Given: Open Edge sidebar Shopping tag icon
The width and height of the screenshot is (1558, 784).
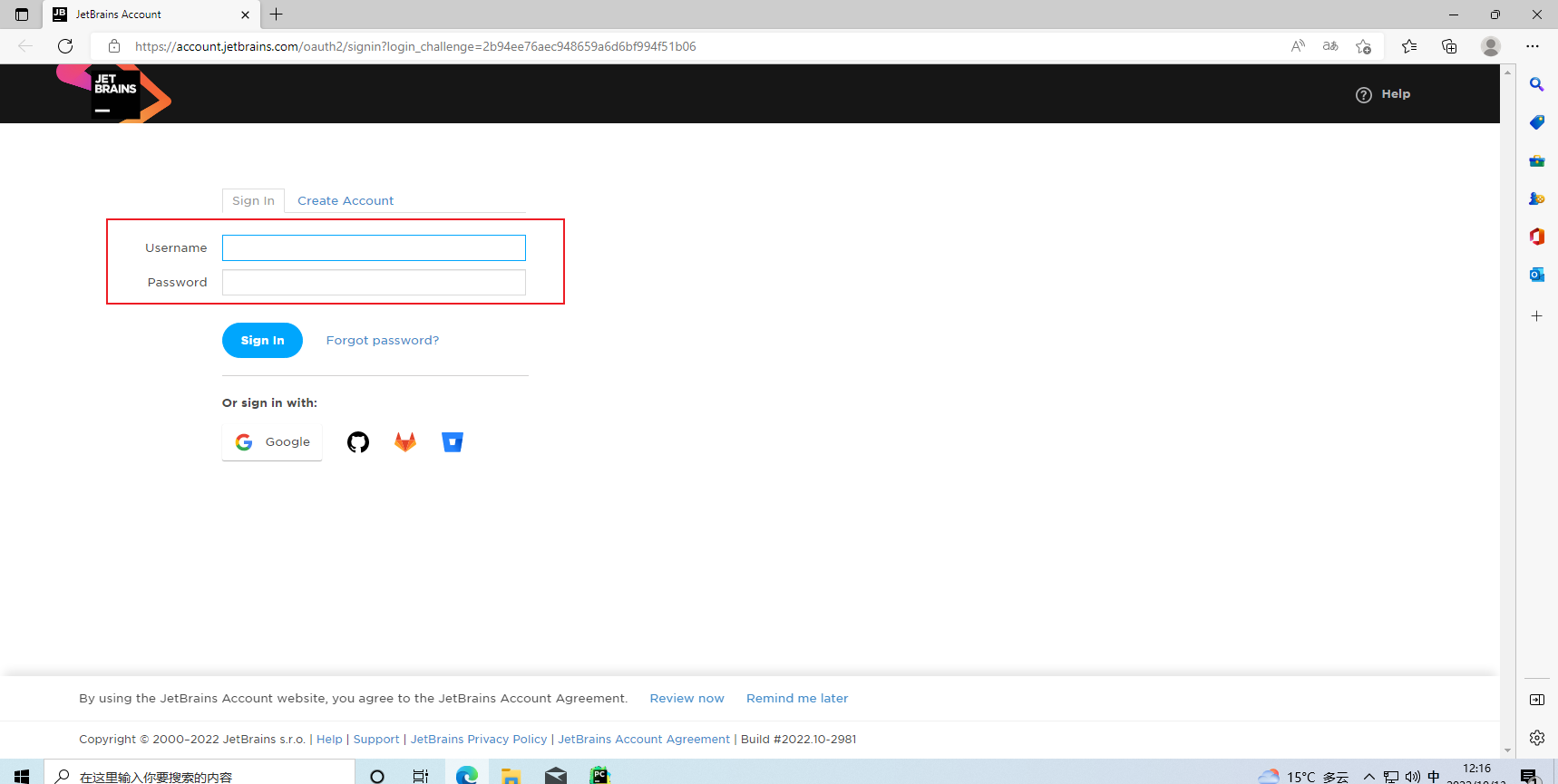Looking at the screenshot, I should pos(1536,122).
